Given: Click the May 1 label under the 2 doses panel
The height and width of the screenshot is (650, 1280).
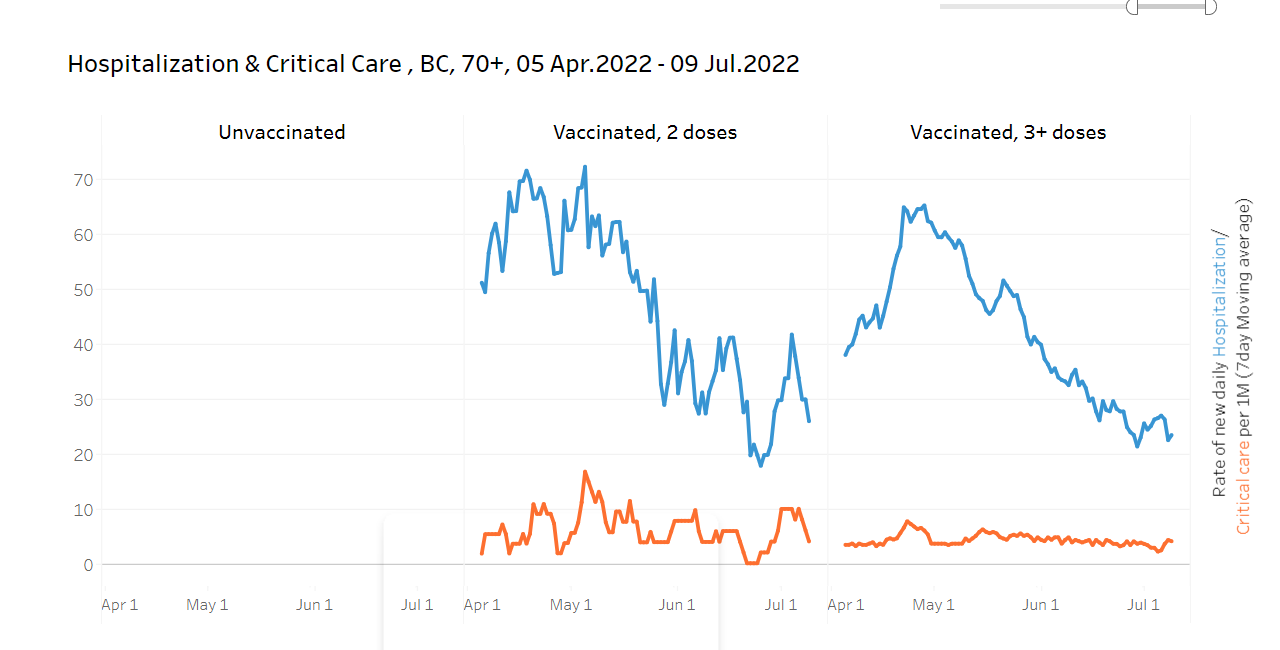Looking at the screenshot, I should click(x=571, y=605).
